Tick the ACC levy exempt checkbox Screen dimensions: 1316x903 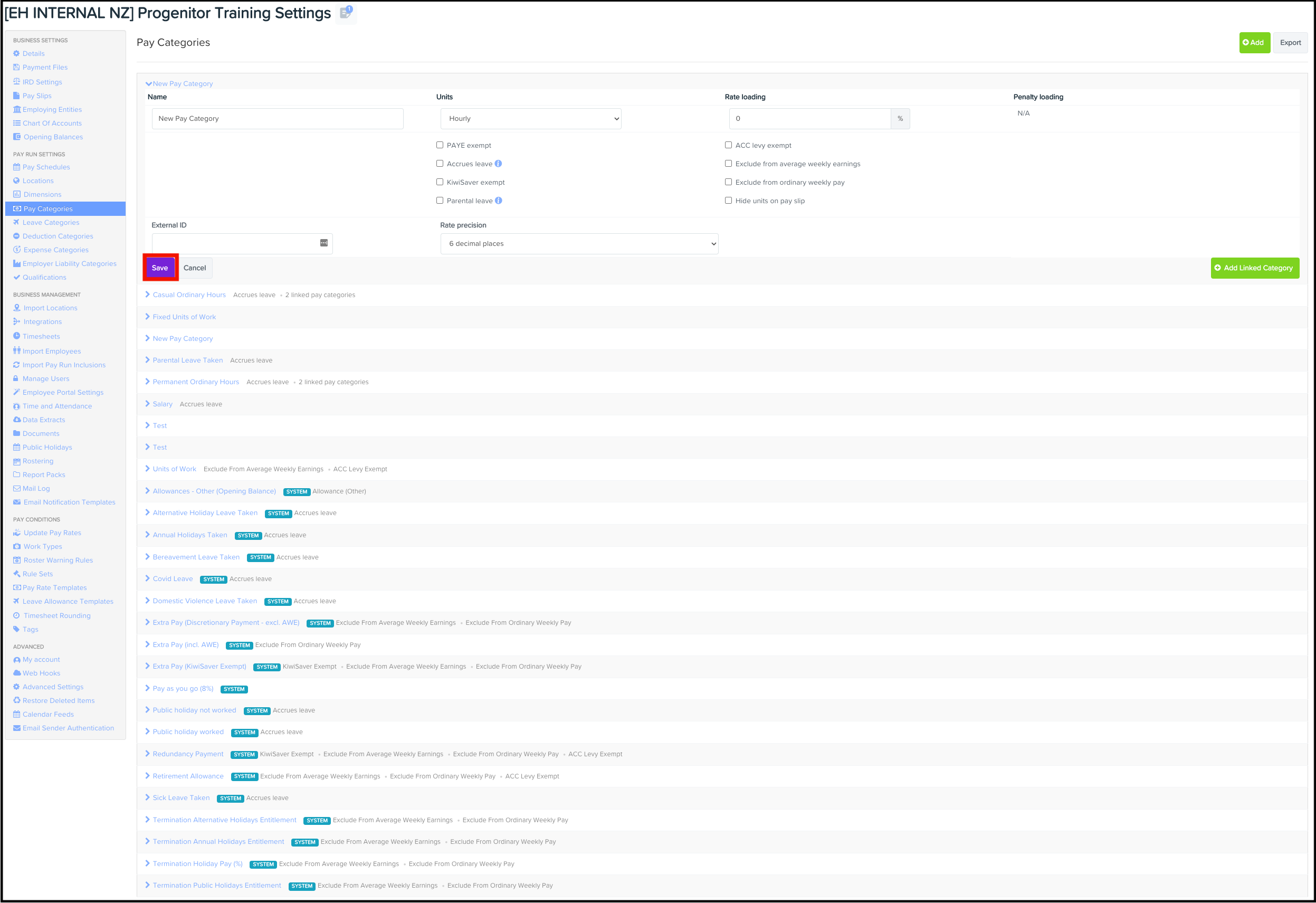coord(728,145)
